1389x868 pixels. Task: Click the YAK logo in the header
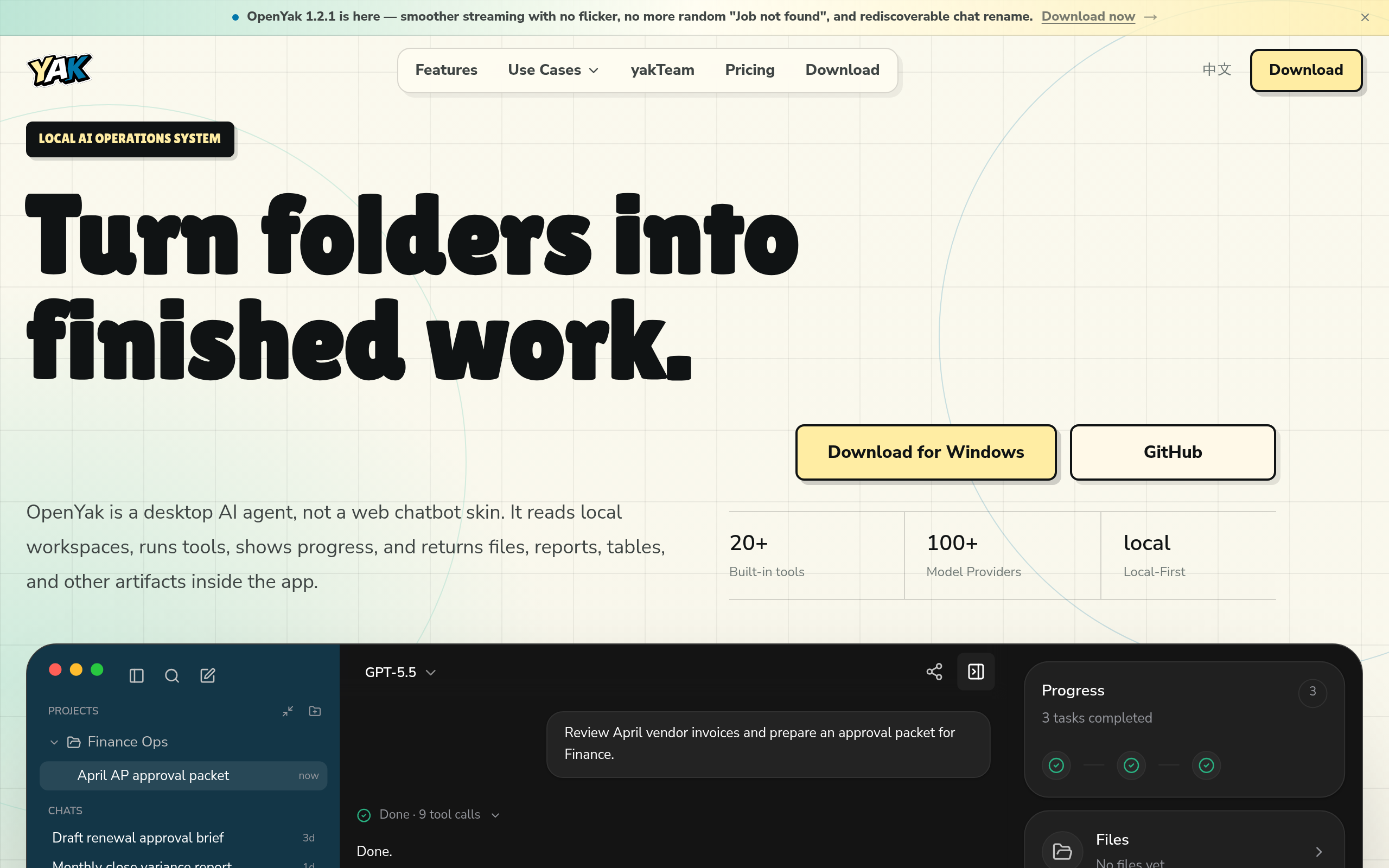(59, 70)
